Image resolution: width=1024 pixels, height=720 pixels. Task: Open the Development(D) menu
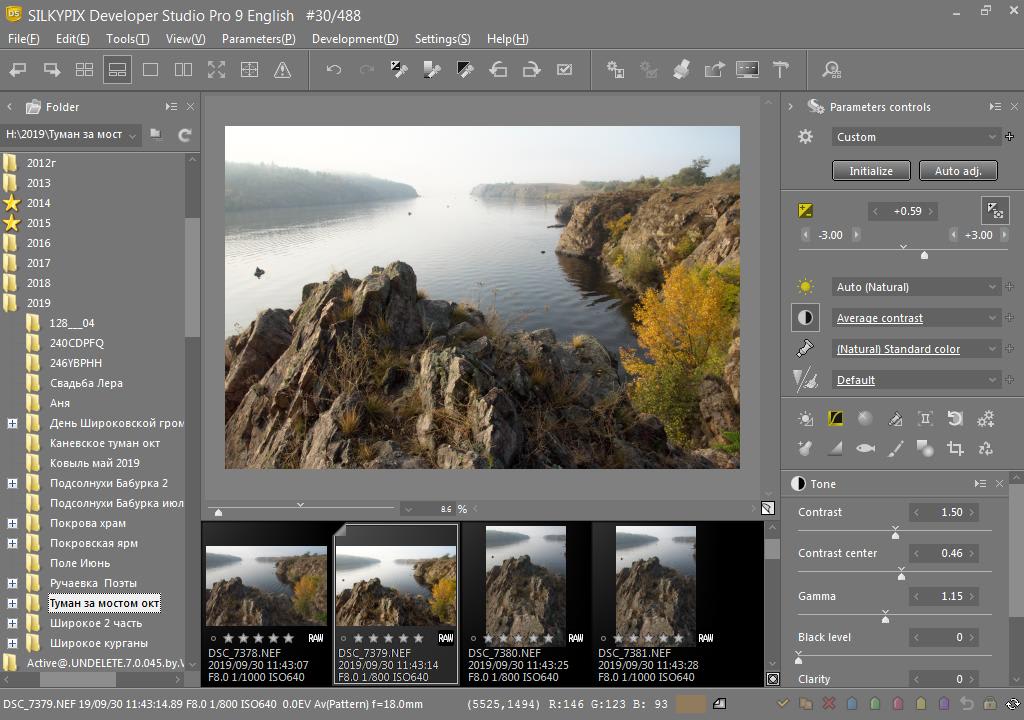pos(354,39)
